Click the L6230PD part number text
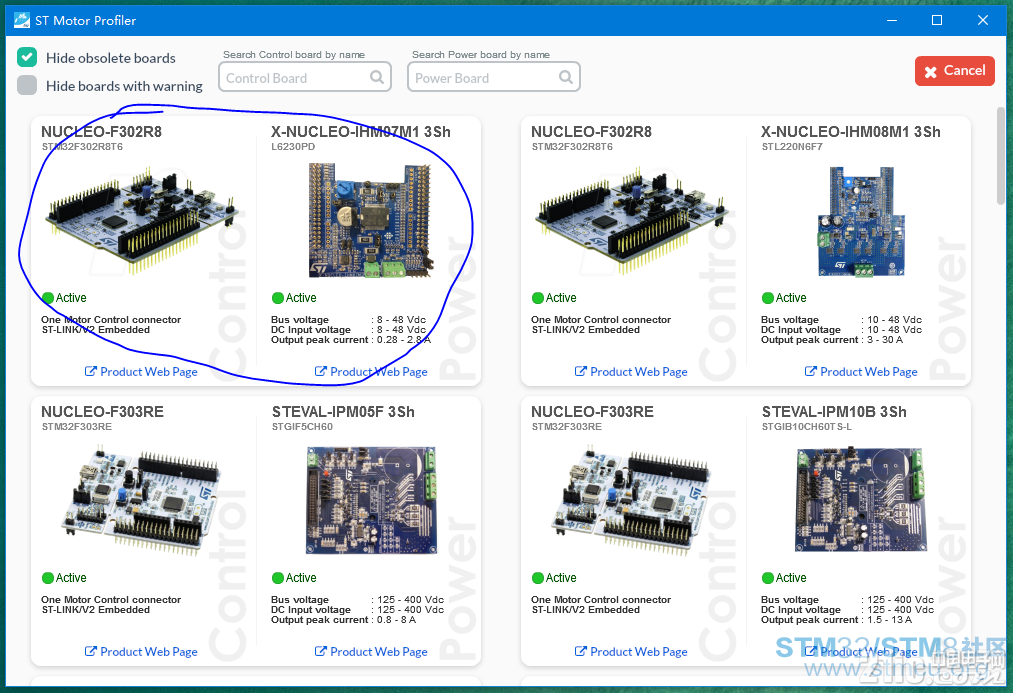 click(293, 147)
